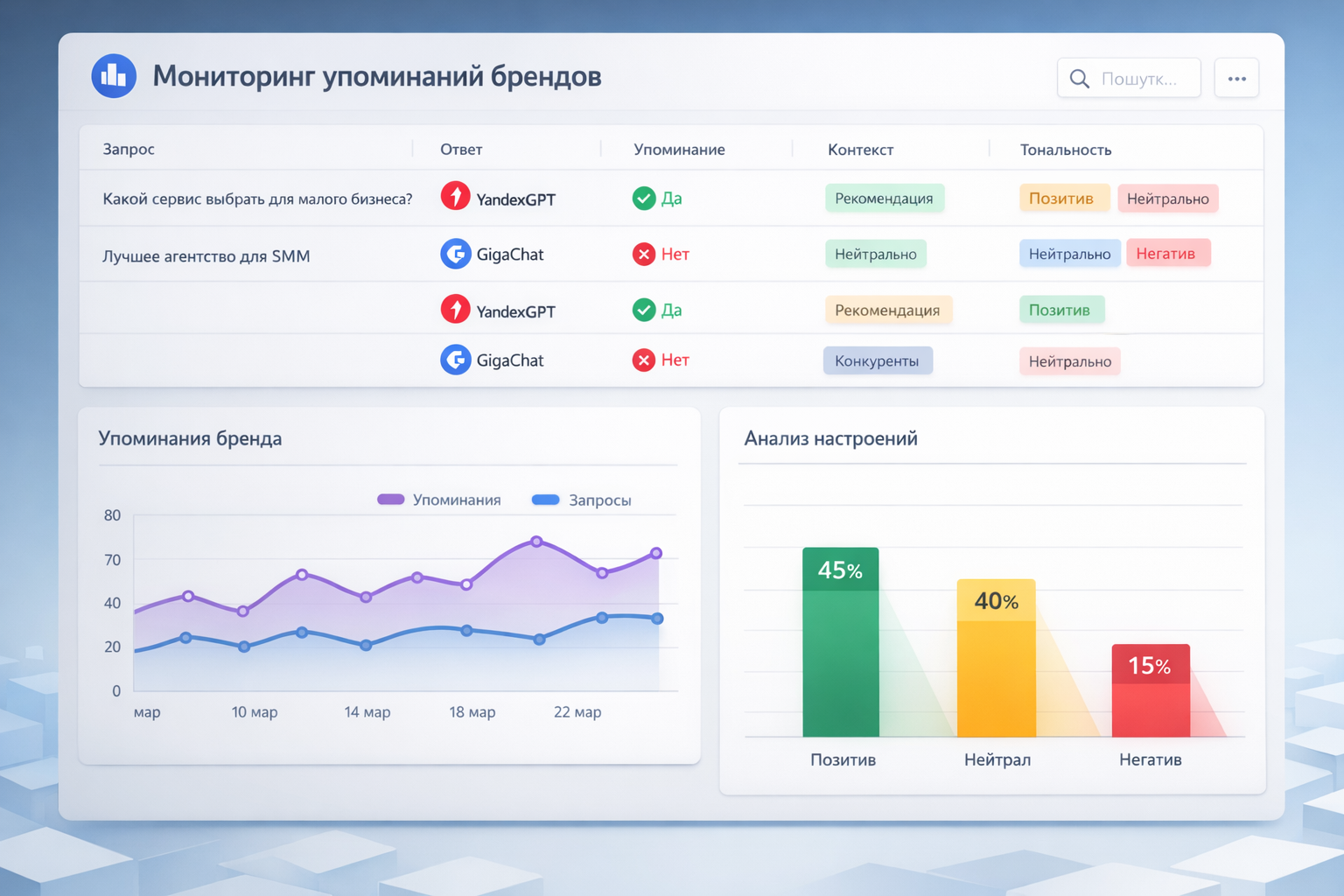Click the Конкуренты context badge
The image size is (1344, 896).
878,360
